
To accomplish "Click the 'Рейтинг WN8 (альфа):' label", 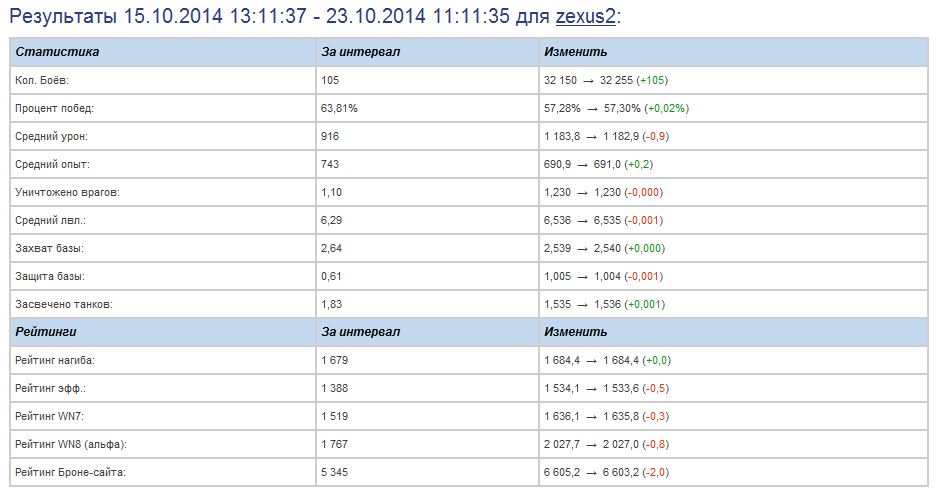I will 71,445.
